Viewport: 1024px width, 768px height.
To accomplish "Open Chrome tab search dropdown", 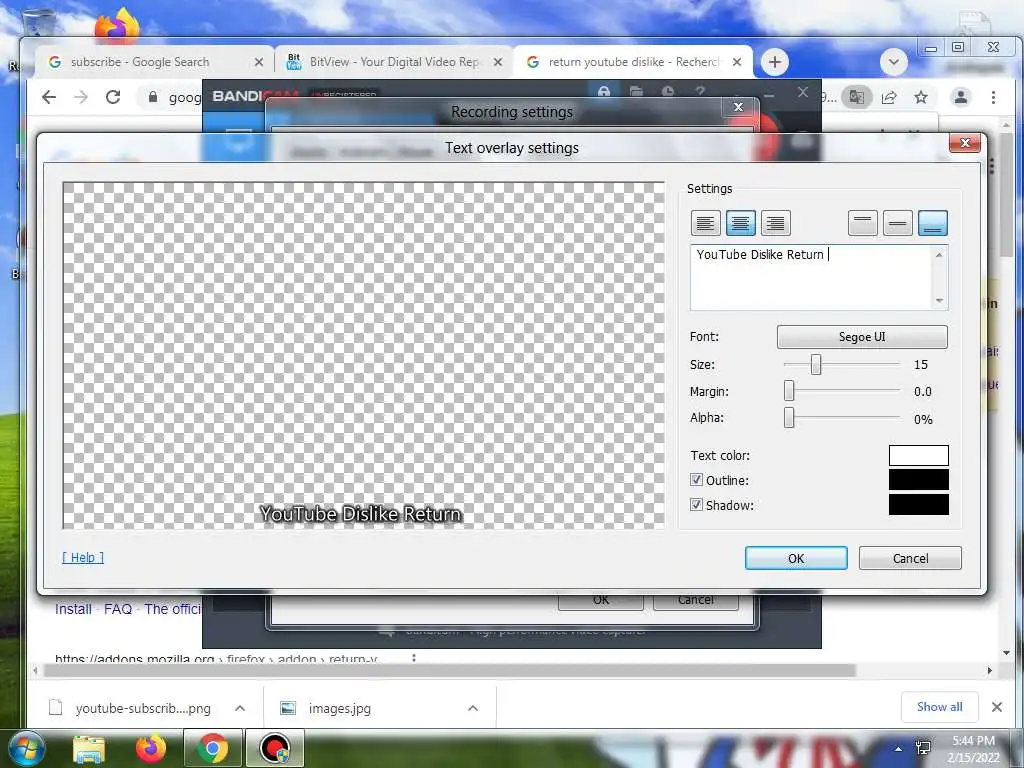I will [x=893, y=63].
